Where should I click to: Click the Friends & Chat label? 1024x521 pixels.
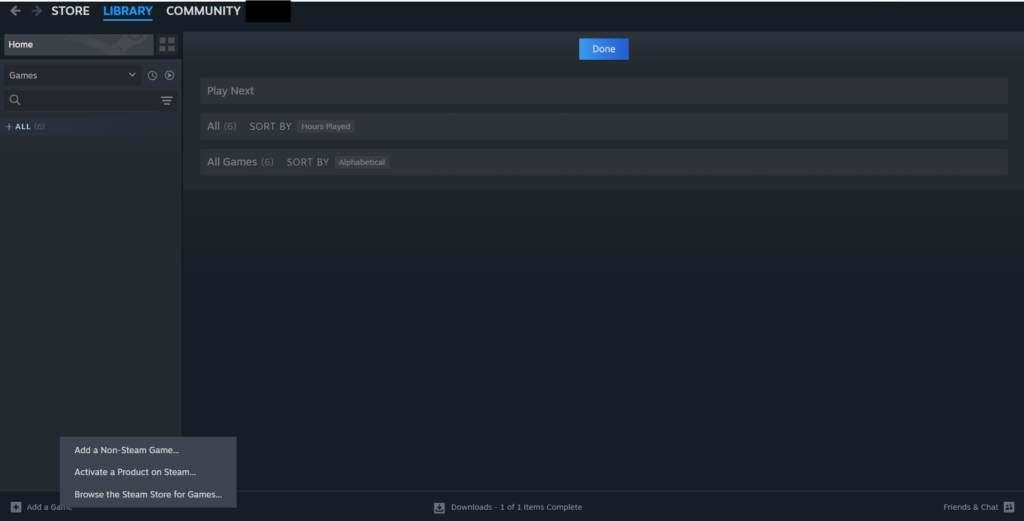coord(970,507)
